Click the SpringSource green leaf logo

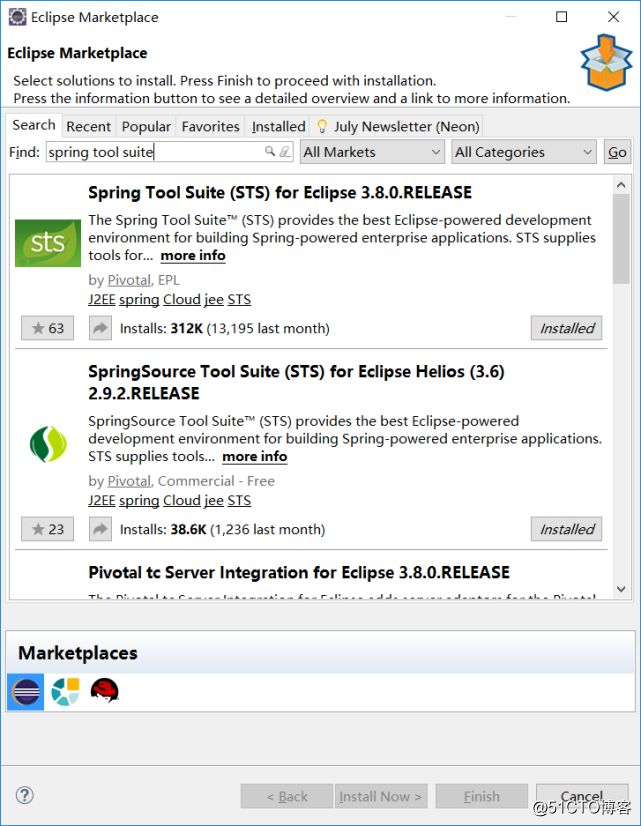48,444
